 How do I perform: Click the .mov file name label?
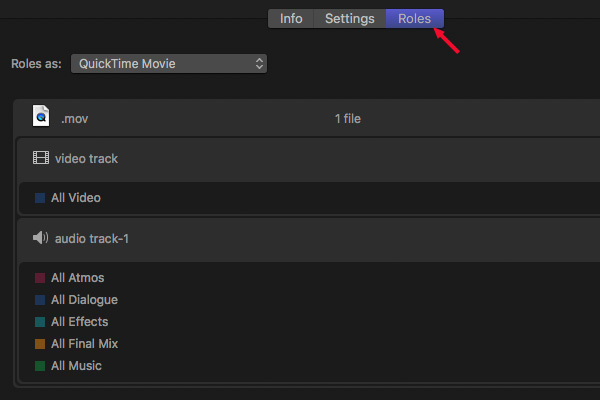pos(75,119)
